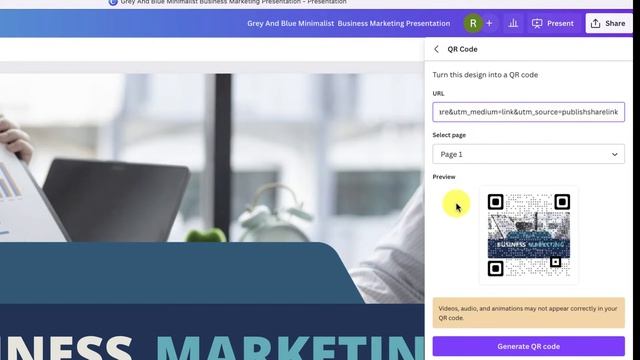The height and width of the screenshot is (360, 640).
Task: Add collaborator with the plus icon
Action: [x=489, y=24]
